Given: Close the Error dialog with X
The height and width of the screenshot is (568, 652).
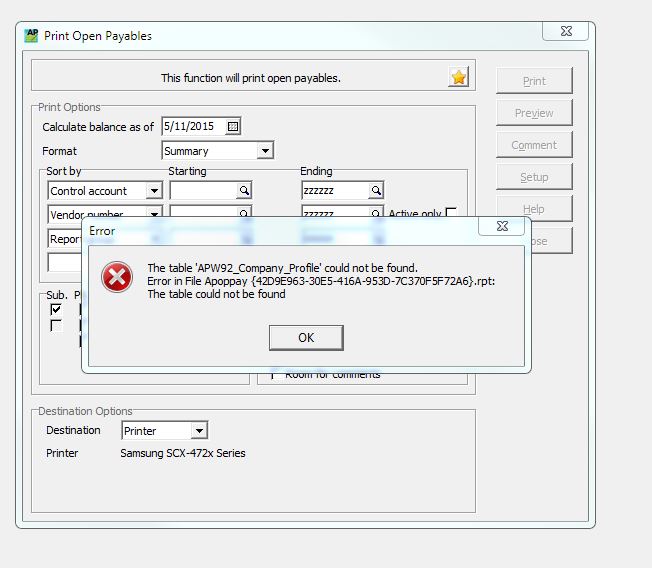Looking at the screenshot, I should click(507, 227).
